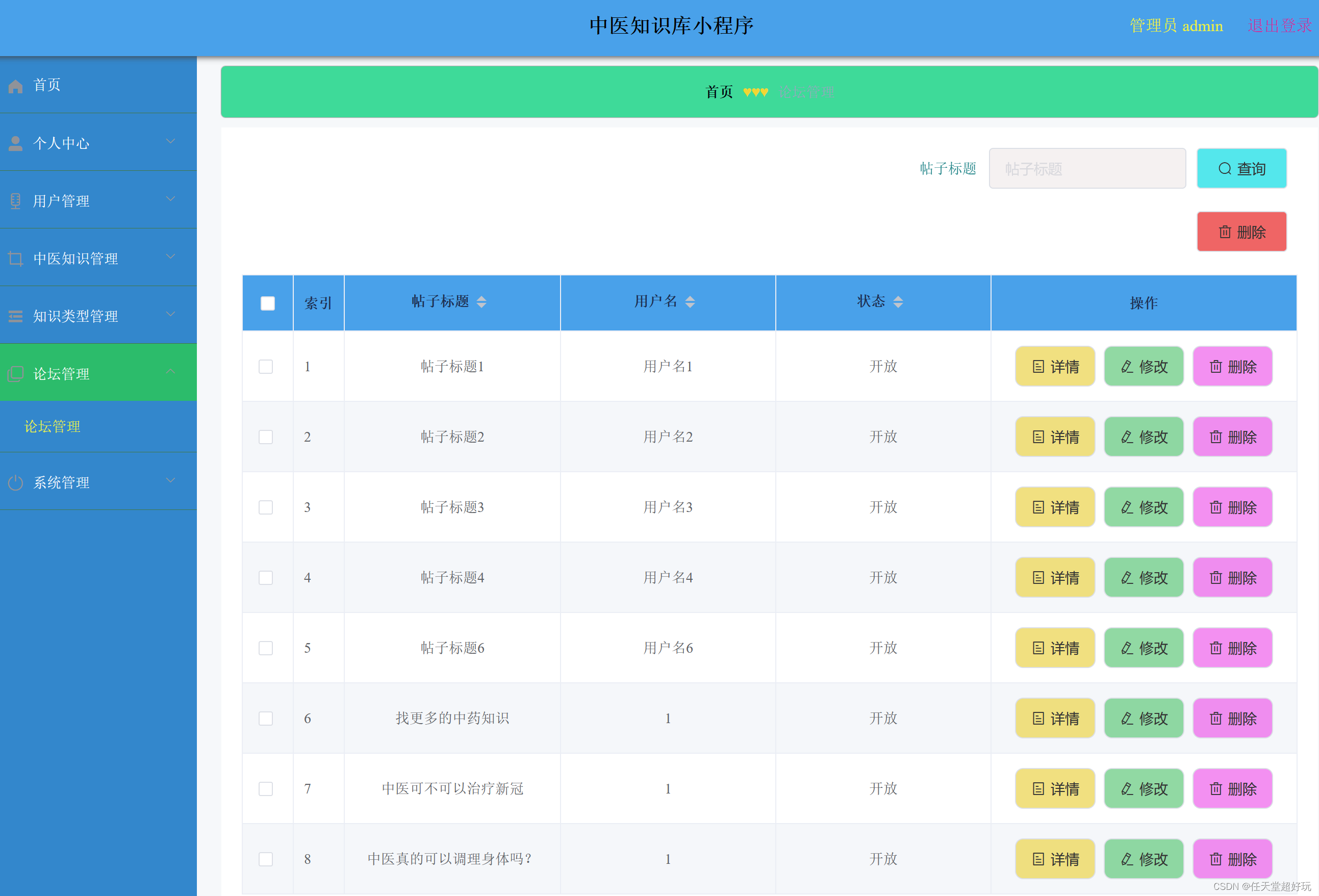Expand the 用户管理 menu chevron

(170, 199)
